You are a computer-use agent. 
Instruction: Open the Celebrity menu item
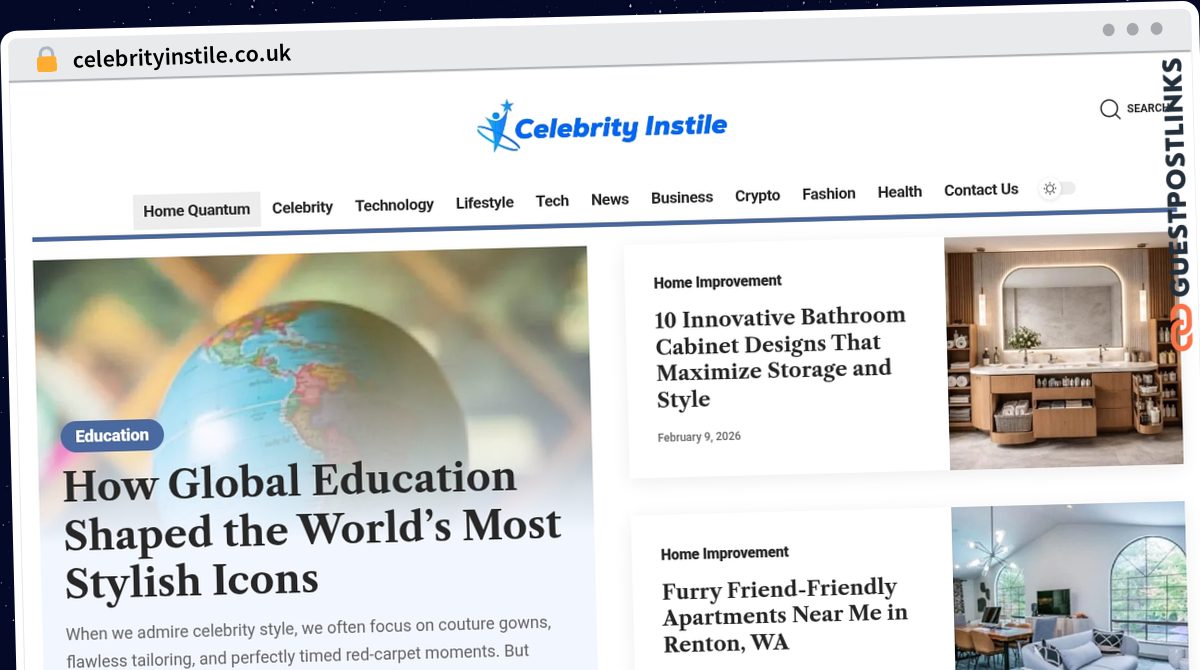coord(302,207)
